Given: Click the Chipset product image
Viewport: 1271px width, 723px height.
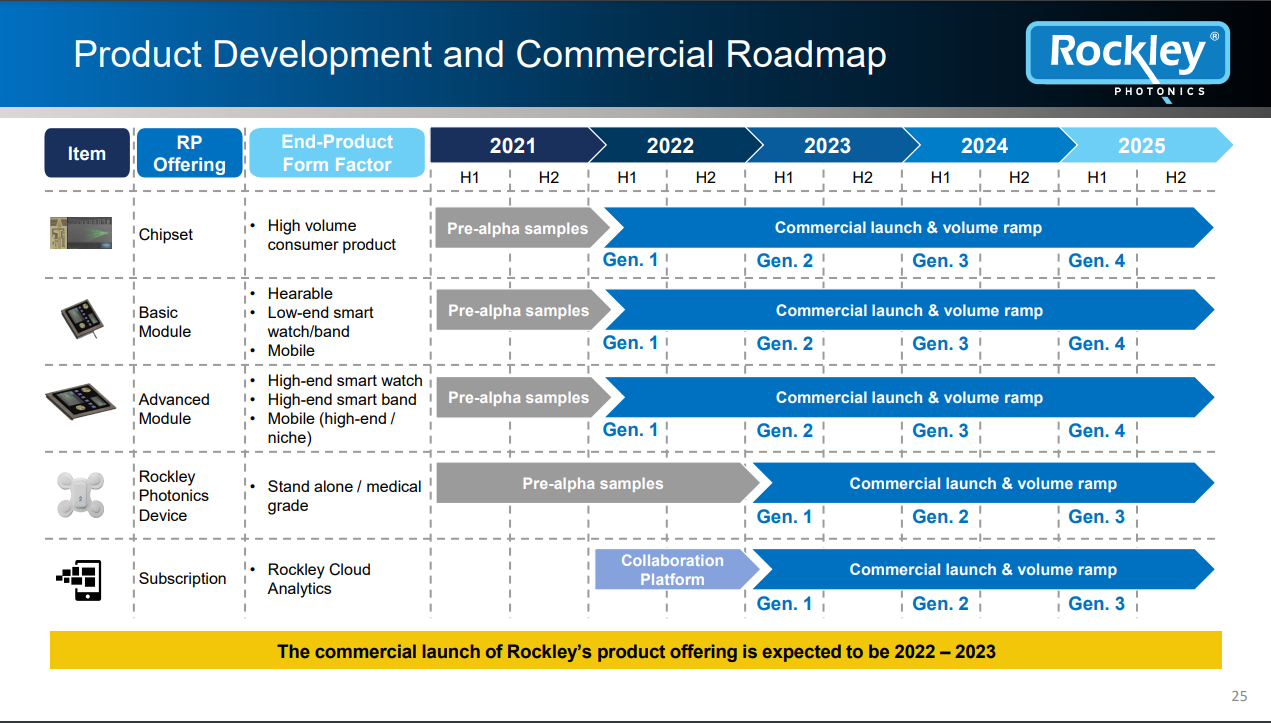Looking at the screenshot, I should pos(81,233).
